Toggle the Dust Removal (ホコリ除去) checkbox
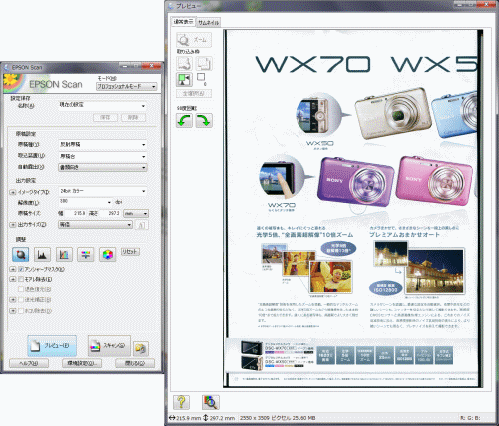Viewport: 499px width, 426px height. click(x=21, y=311)
